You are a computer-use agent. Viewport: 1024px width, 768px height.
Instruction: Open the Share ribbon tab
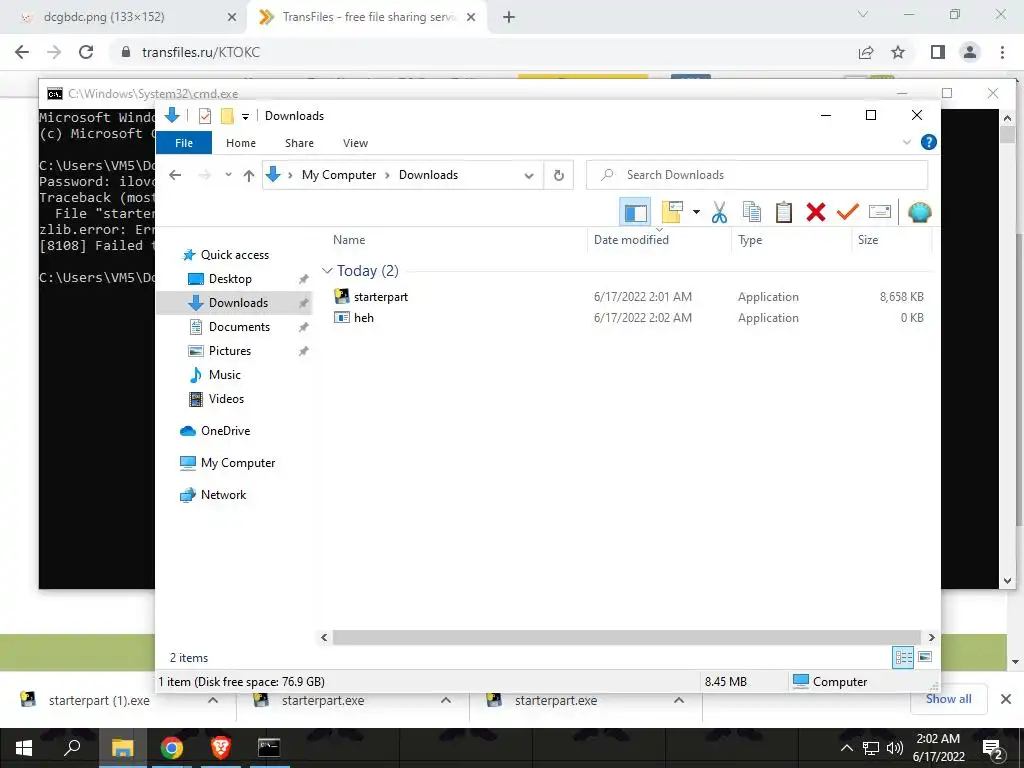pyautogui.click(x=299, y=143)
